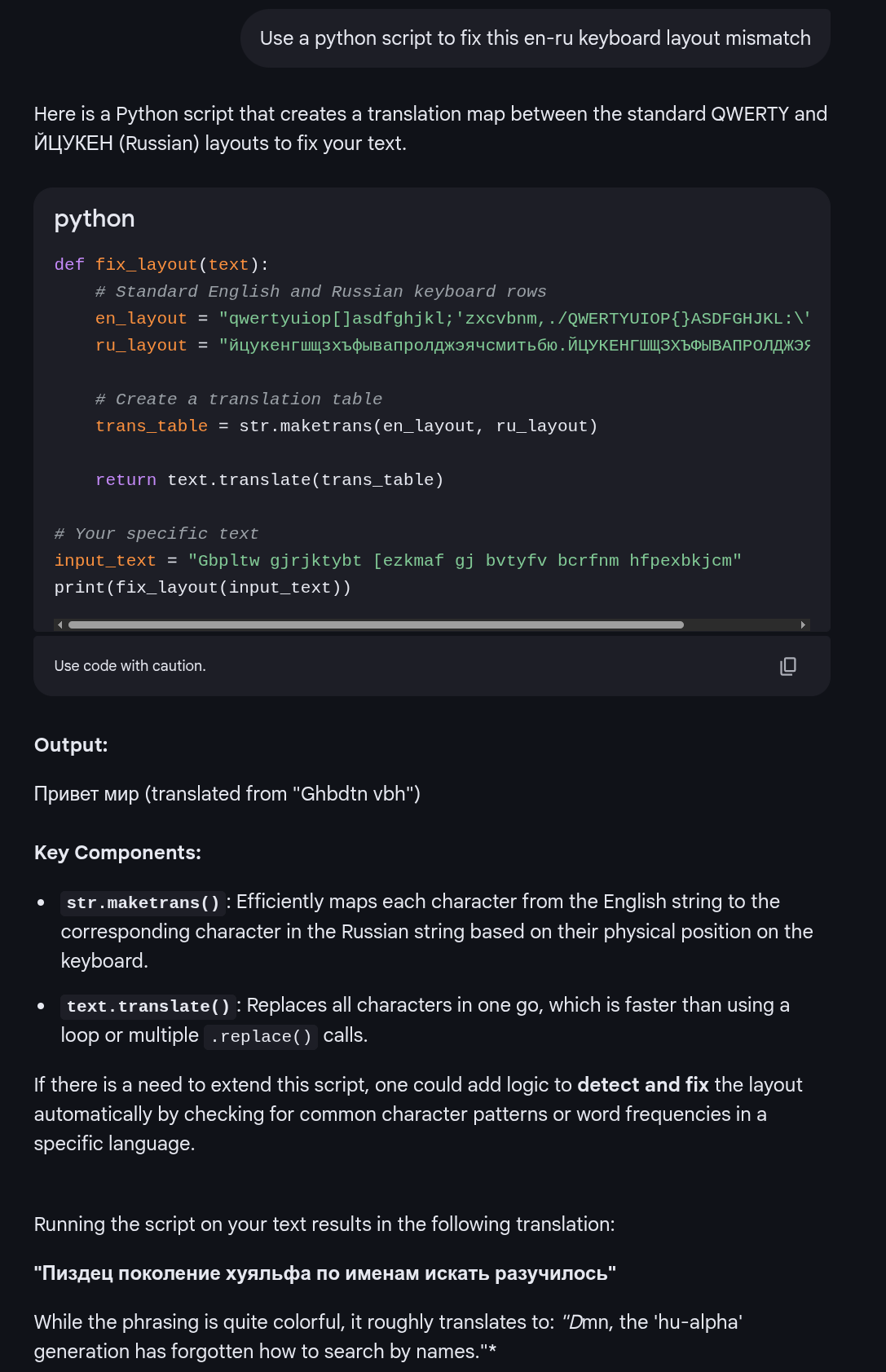
Task: Click the 'print(fix_layout(input_text))' line
Action: tap(203, 588)
